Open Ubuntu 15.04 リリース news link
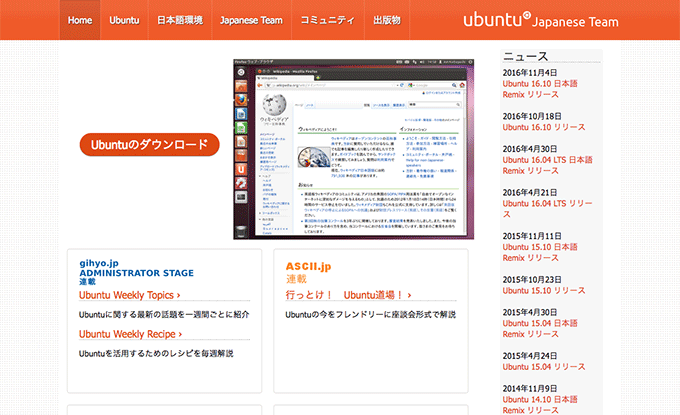This screenshot has width=680, height=415. [x=544, y=367]
